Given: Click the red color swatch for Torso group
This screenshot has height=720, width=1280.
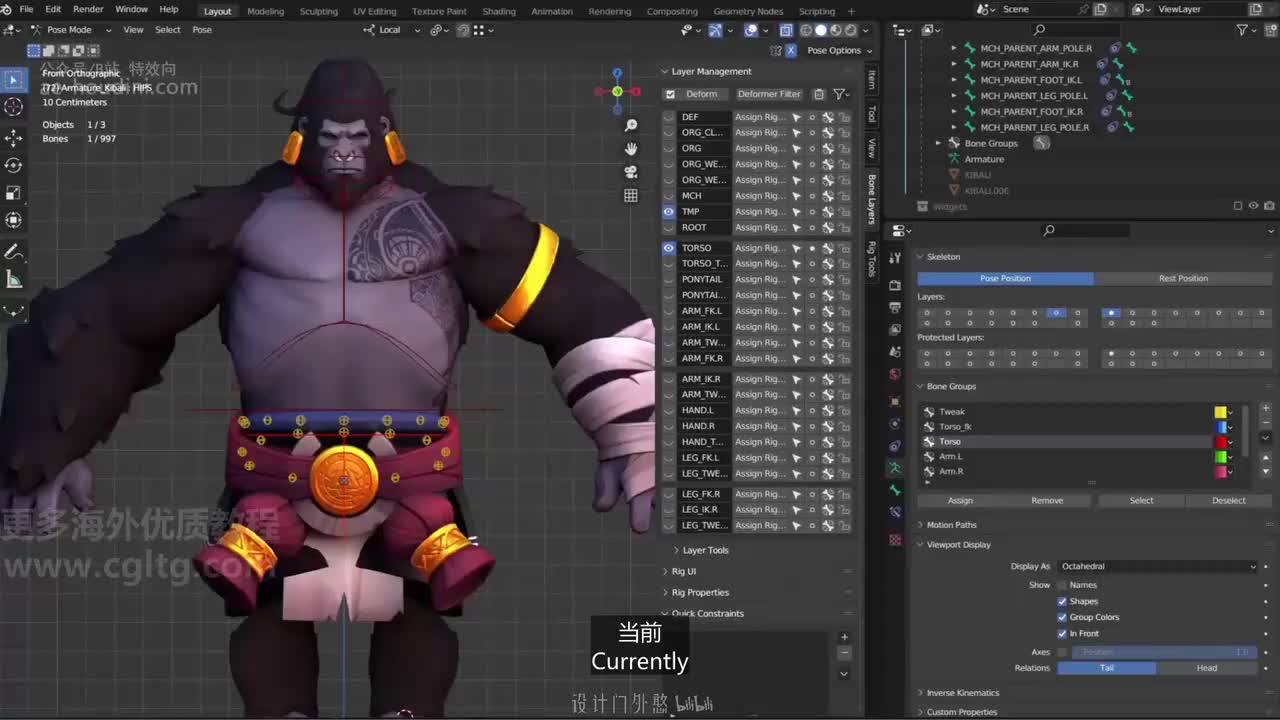Looking at the screenshot, I should click(x=1220, y=442).
